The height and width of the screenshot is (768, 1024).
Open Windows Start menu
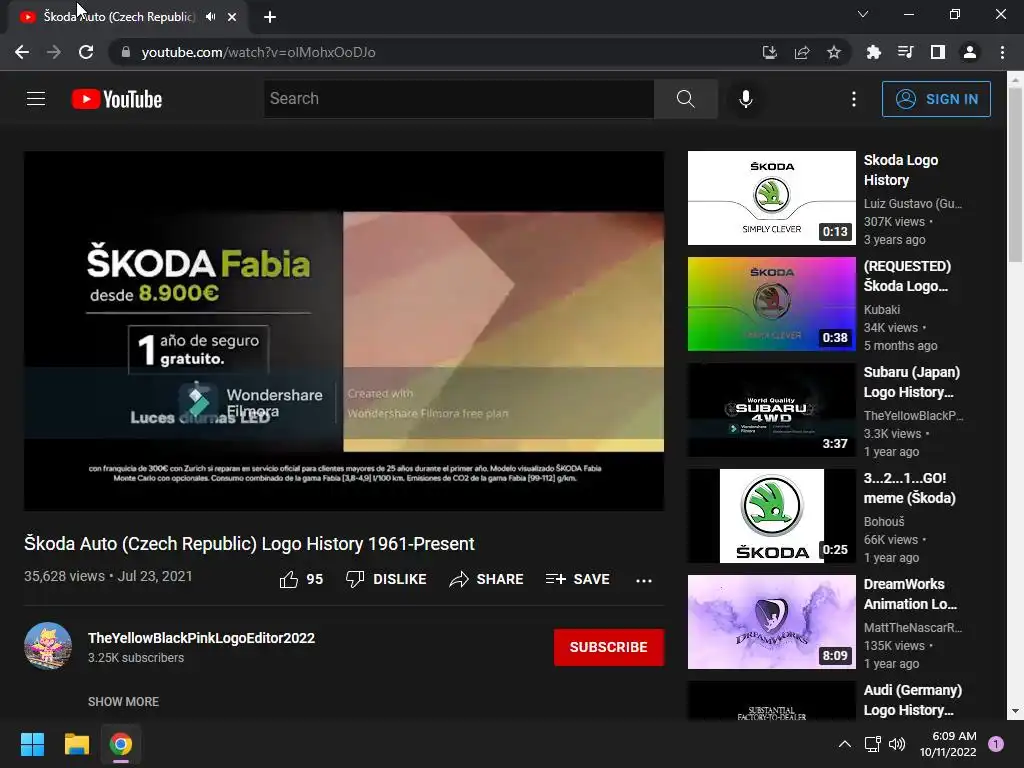pyautogui.click(x=32, y=744)
